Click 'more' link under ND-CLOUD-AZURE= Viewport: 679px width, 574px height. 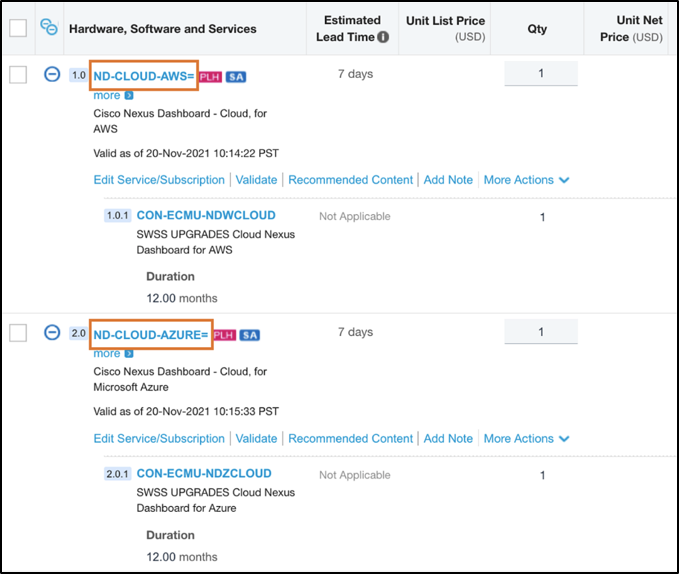(x=107, y=354)
